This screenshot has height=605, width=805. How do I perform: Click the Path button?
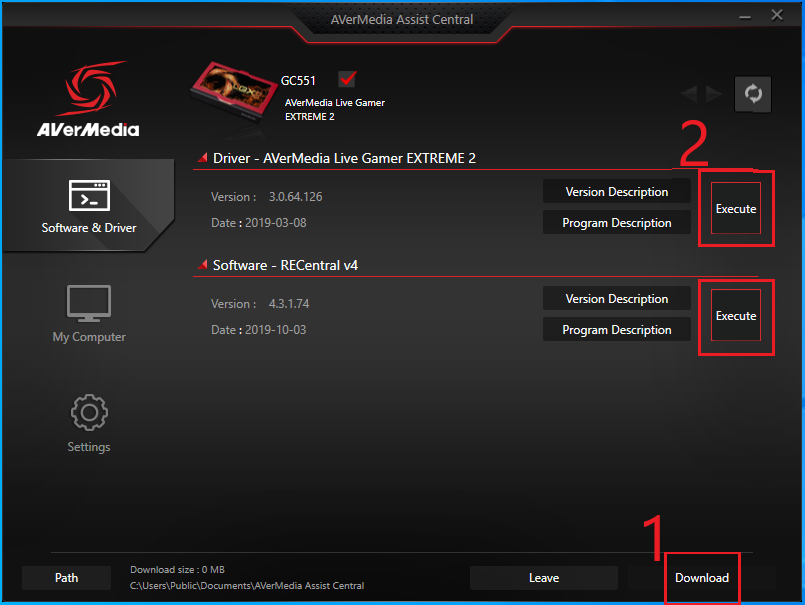click(x=66, y=578)
